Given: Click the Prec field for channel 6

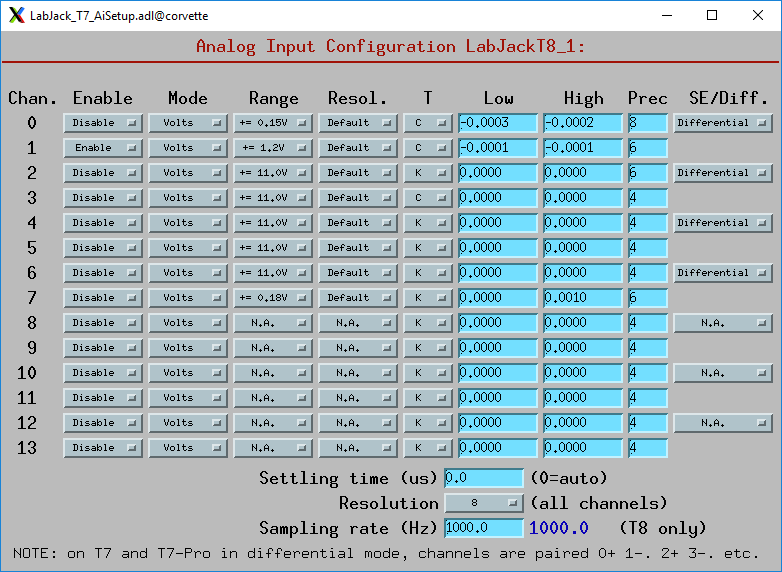Looking at the screenshot, I should (x=647, y=273).
